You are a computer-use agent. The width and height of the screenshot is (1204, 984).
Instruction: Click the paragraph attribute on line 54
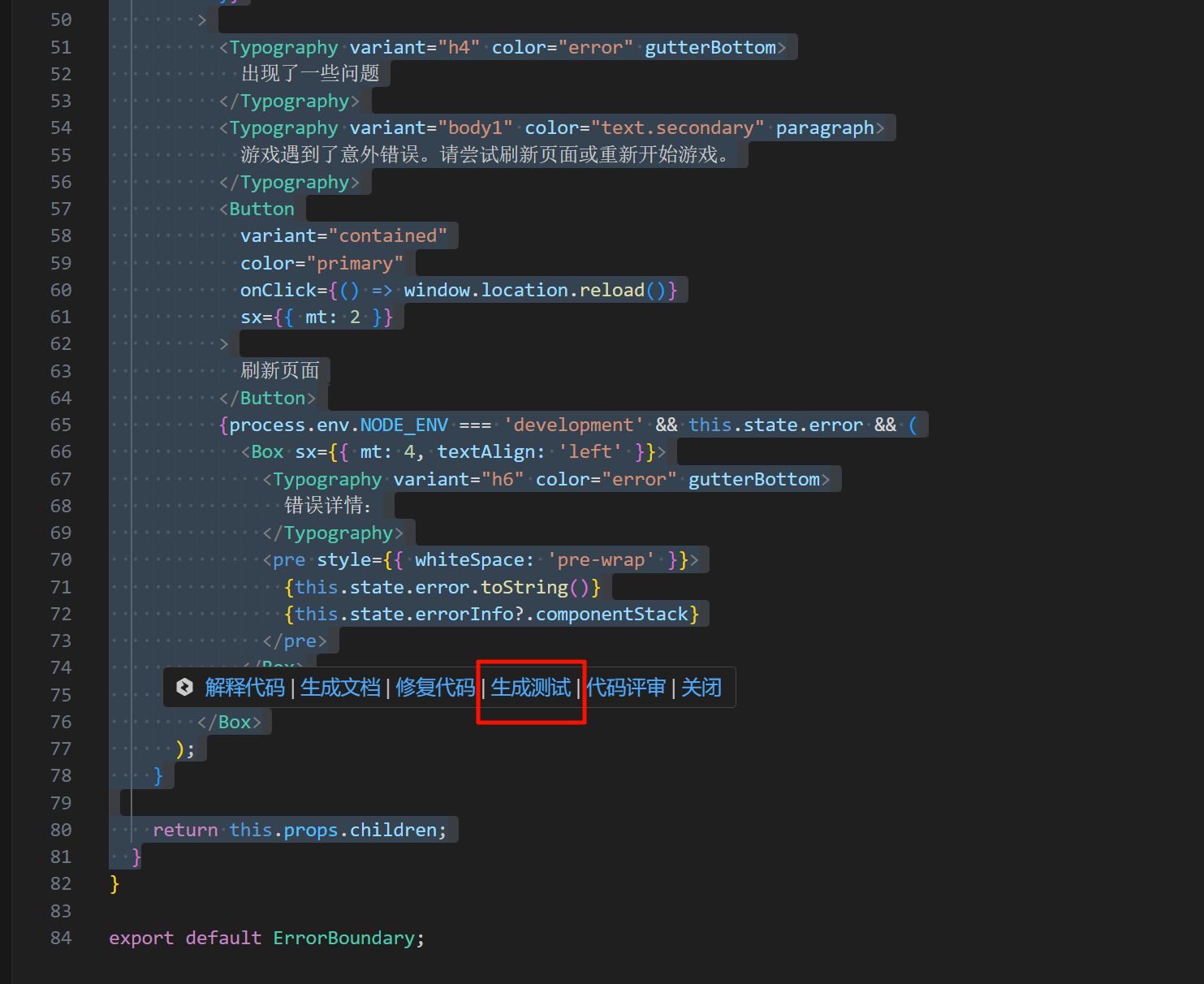pyautogui.click(x=825, y=127)
